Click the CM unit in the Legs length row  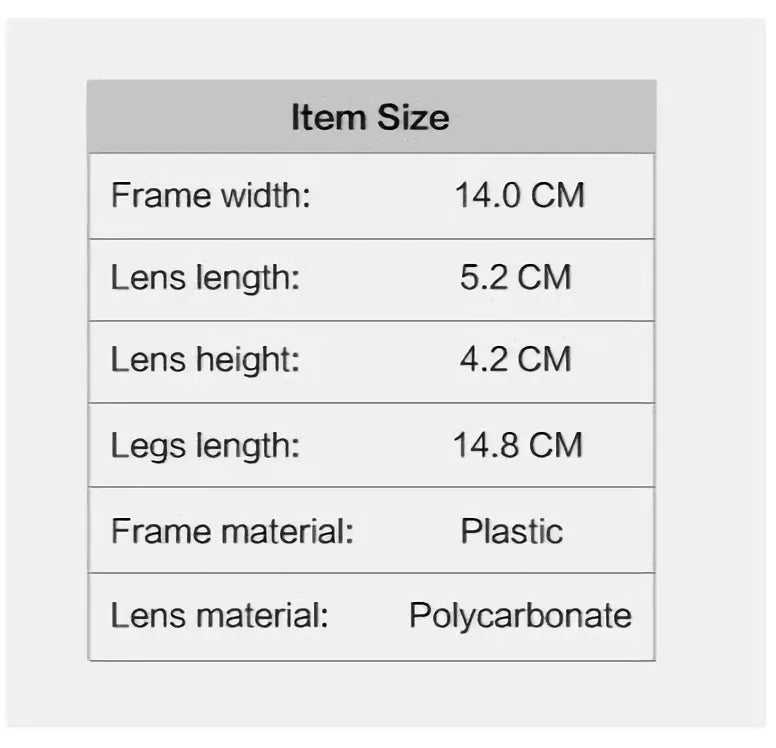(557, 444)
